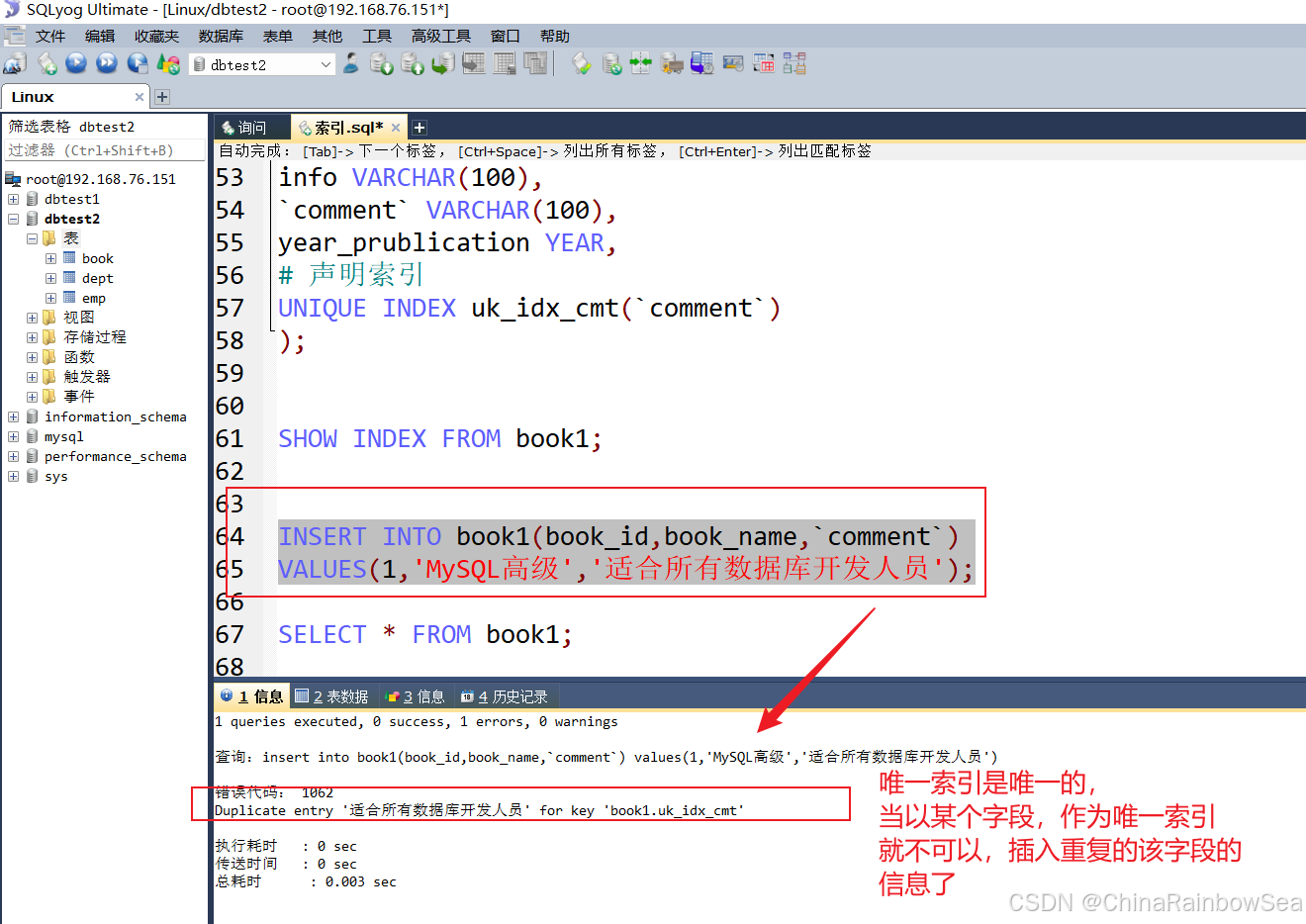Open a new query connection icon
Viewport: 1306px width, 924px height.
(x=15, y=63)
